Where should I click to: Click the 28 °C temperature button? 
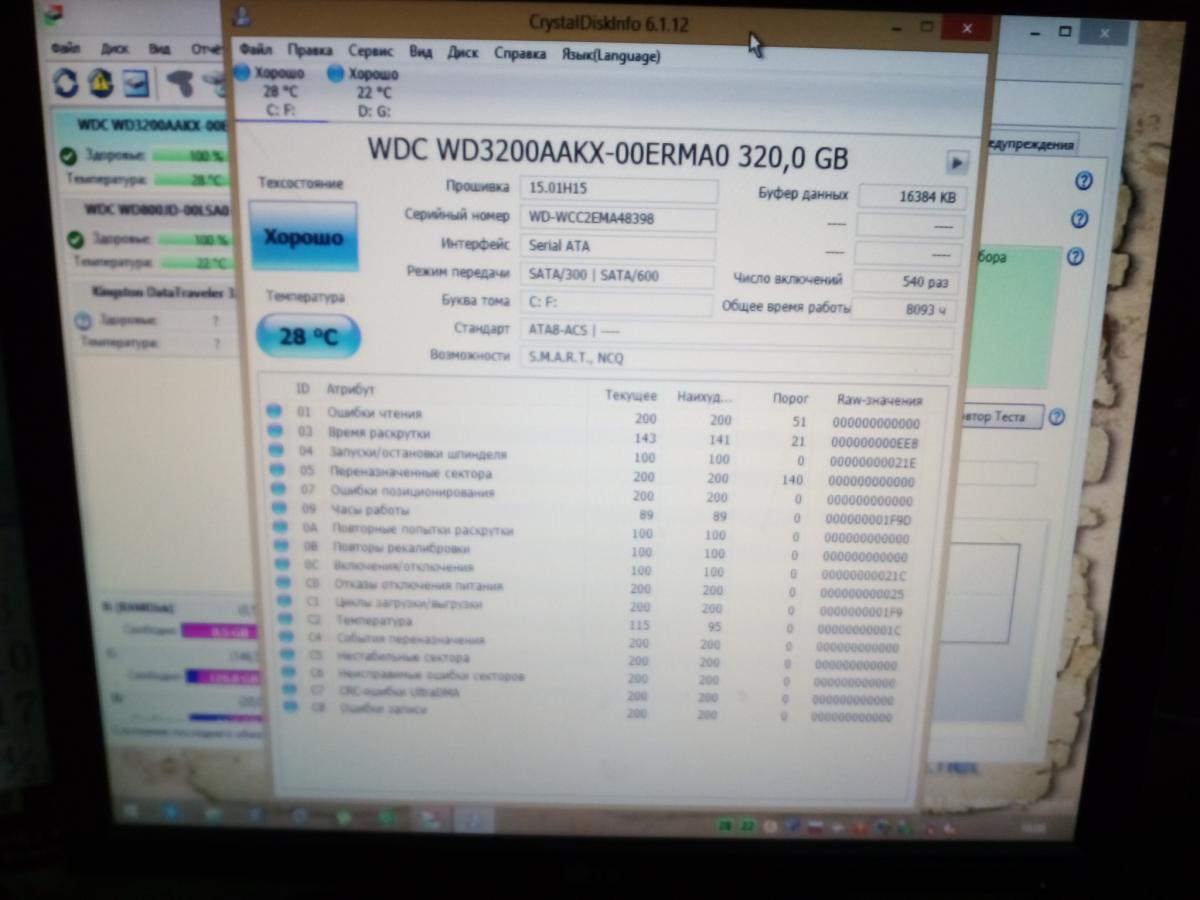coord(307,337)
